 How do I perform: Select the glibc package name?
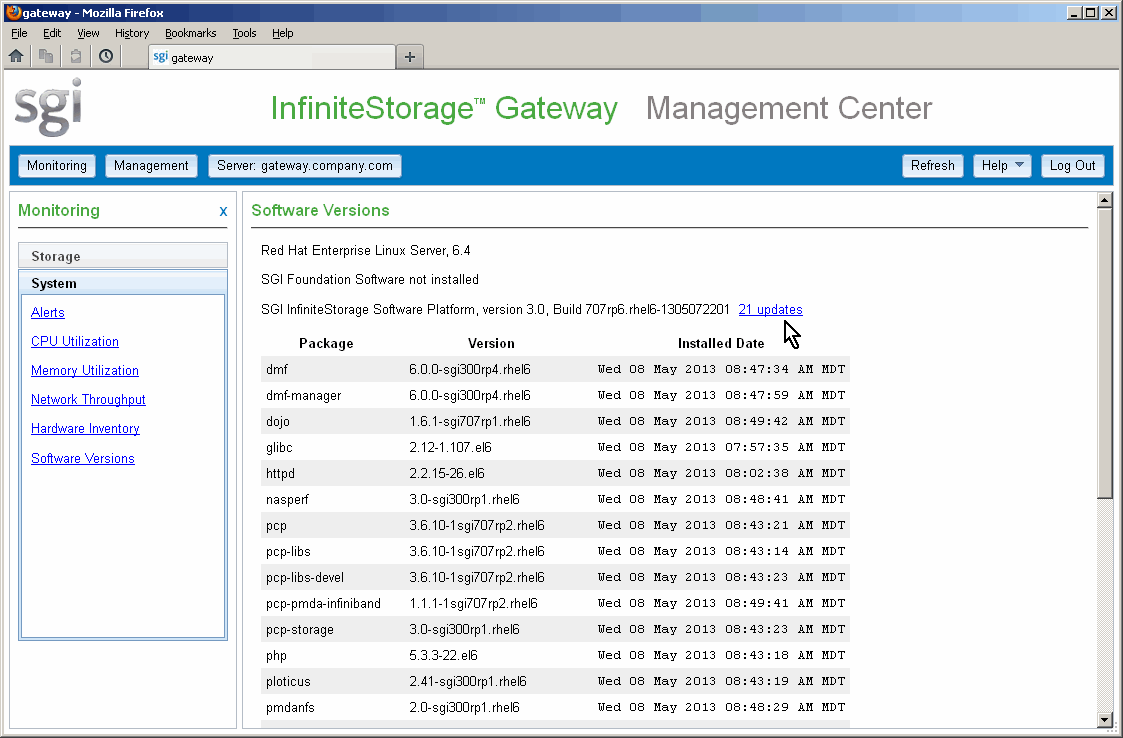tap(279, 448)
